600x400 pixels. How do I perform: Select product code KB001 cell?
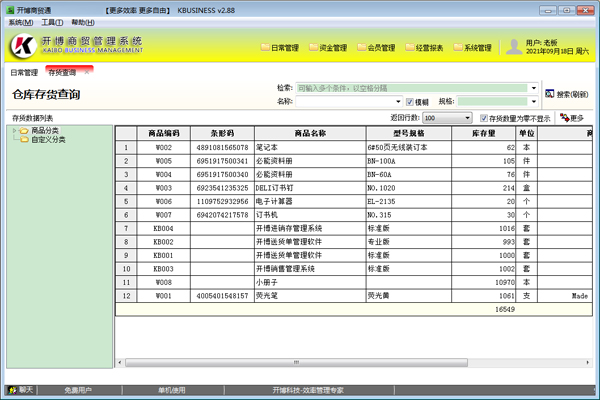(x=164, y=255)
